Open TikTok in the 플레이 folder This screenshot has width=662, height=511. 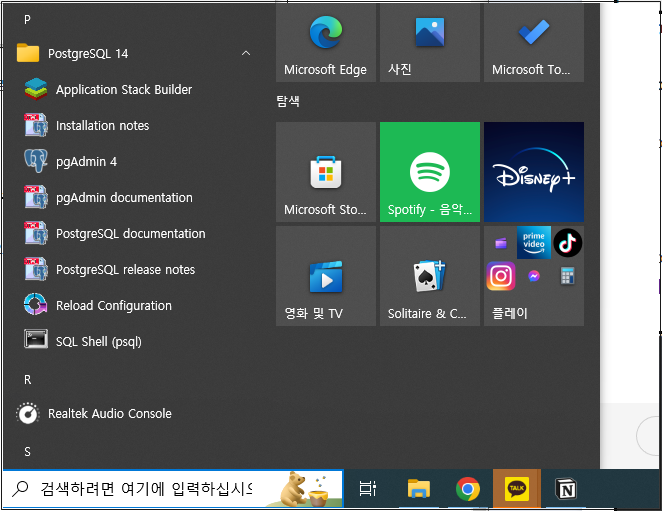point(567,242)
